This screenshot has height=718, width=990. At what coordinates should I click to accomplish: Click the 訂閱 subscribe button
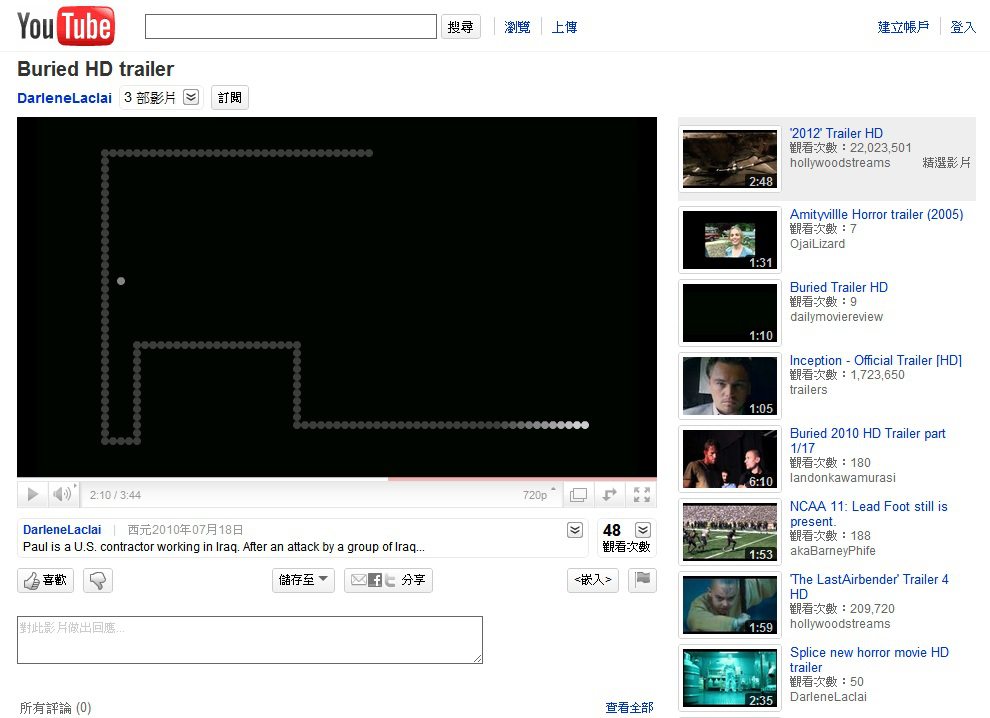coord(230,97)
